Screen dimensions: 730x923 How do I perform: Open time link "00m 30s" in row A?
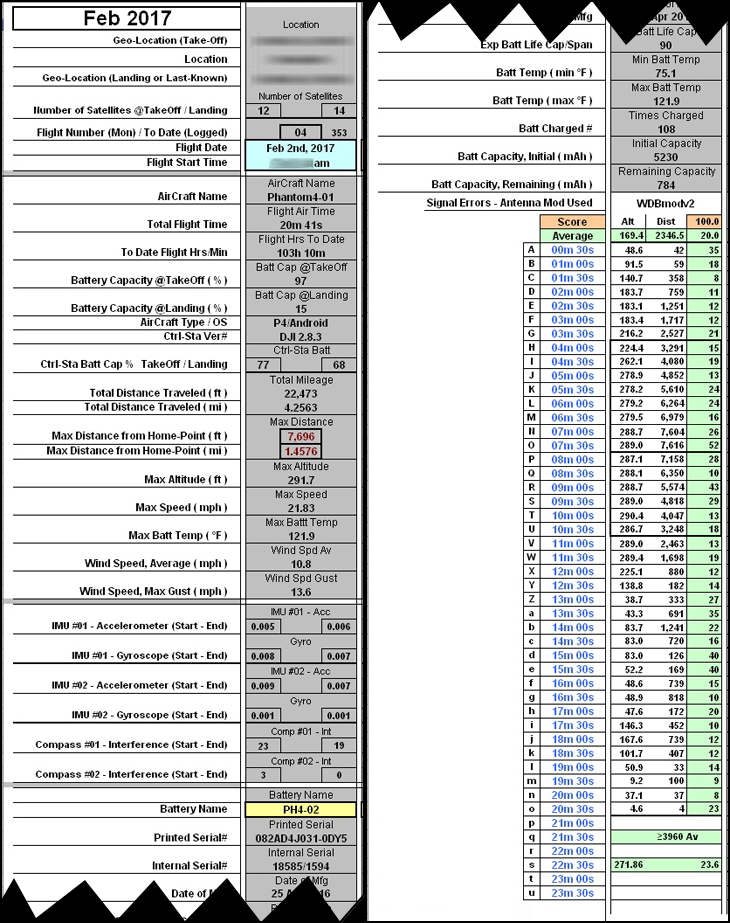pos(572,250)
